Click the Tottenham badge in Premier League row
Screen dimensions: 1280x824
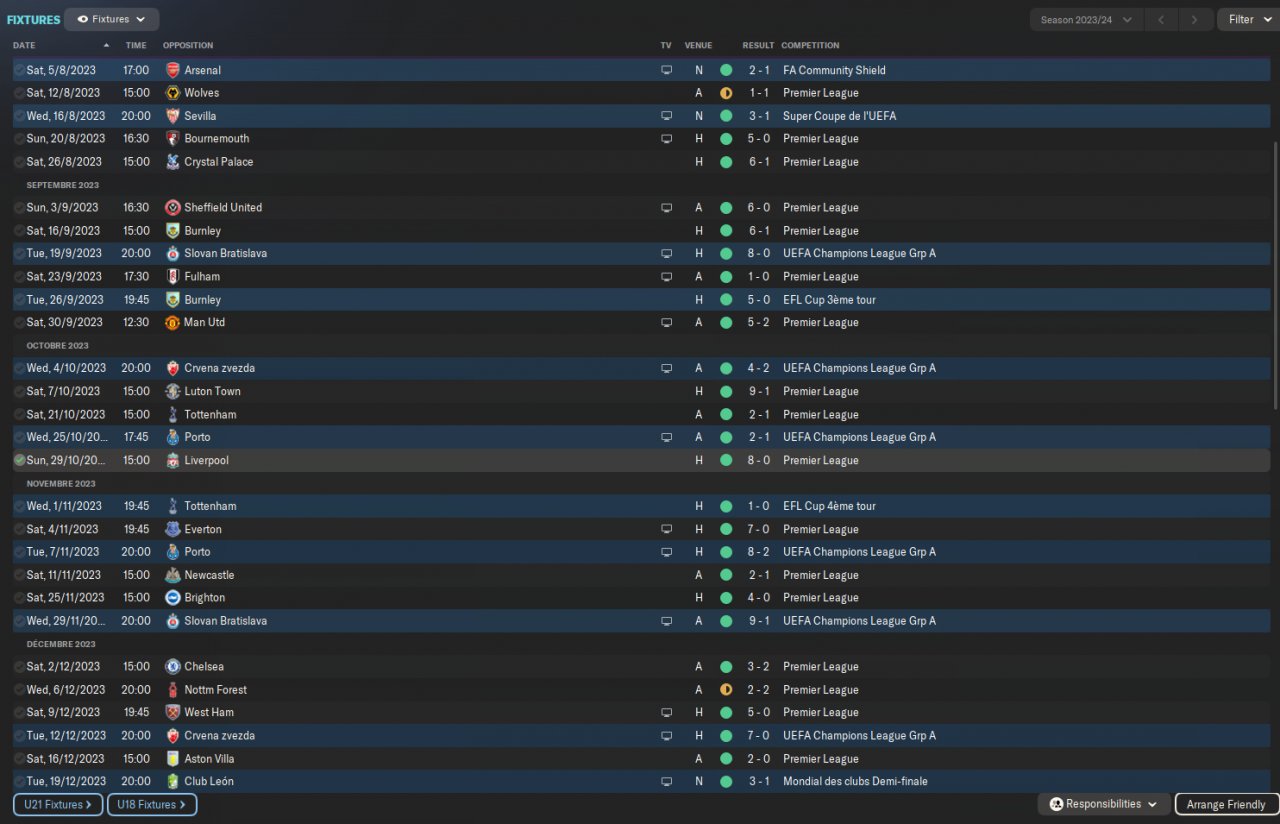click(172, 415)
